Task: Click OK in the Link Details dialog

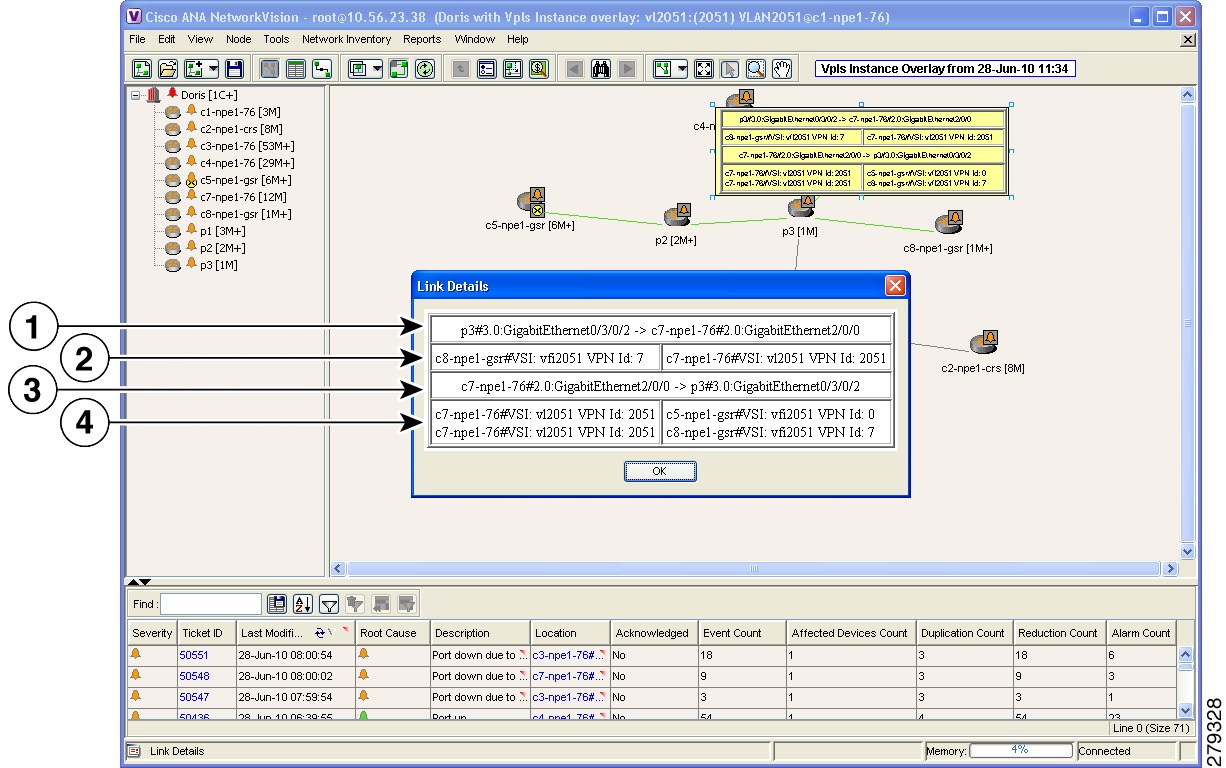Action: click(x=659, y=471)
